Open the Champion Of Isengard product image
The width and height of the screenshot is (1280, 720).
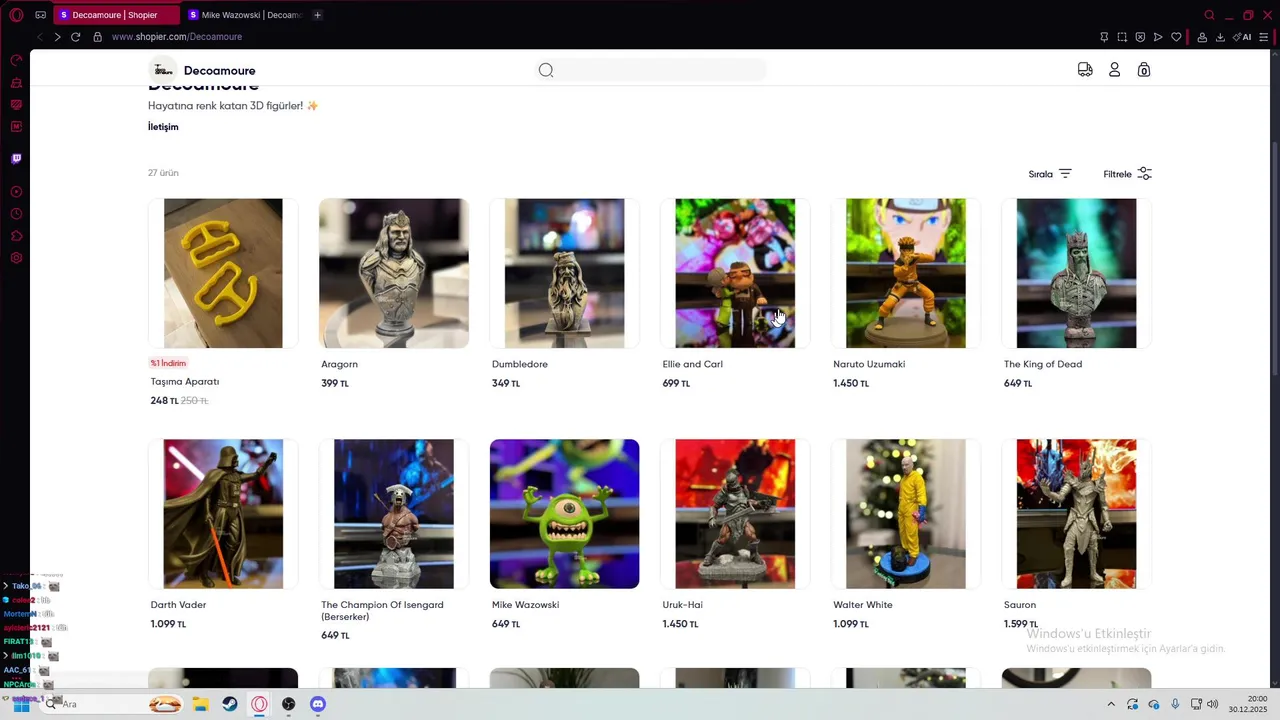click(x=394, y=514)
